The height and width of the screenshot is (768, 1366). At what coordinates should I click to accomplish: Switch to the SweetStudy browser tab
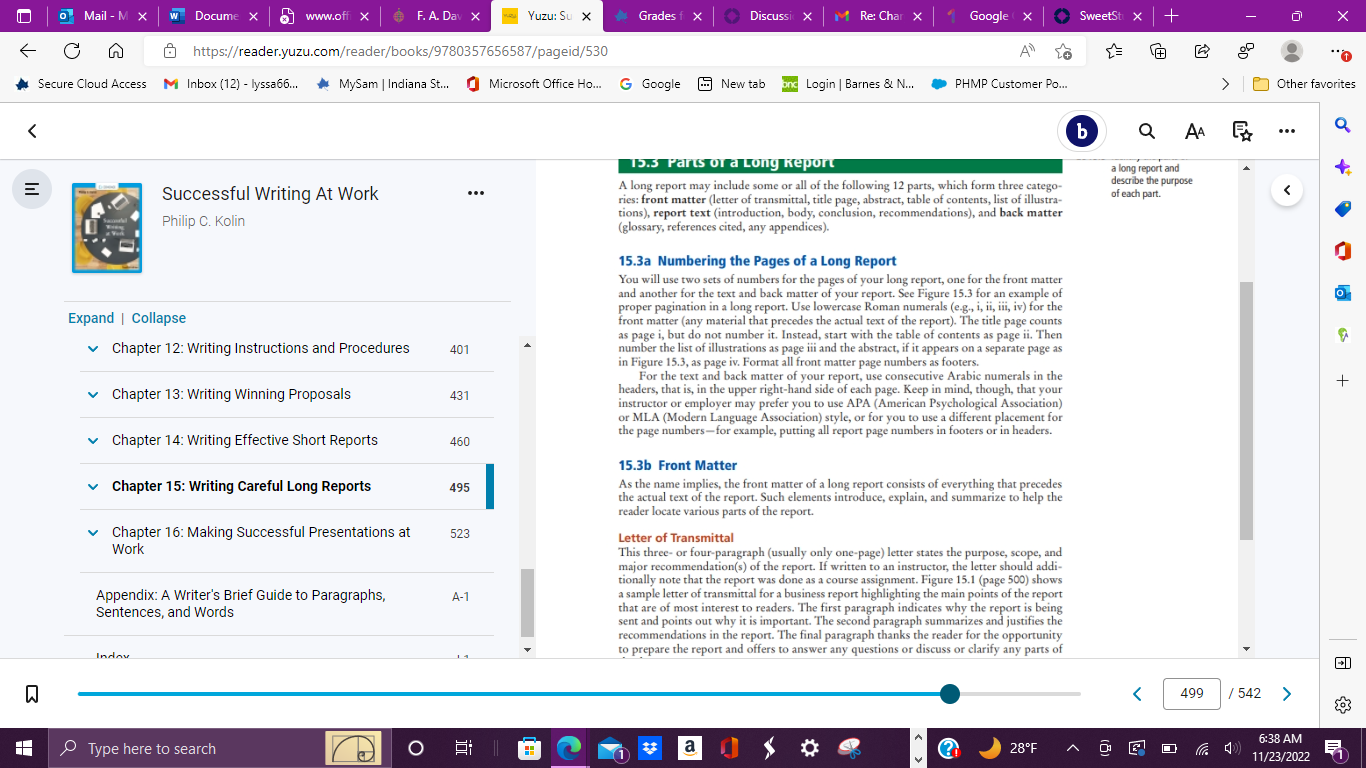point(1096,16)
